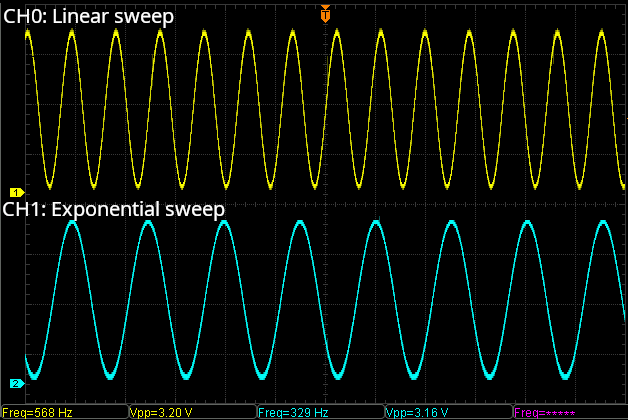628x420 pixels.
Task: Click the cyan channel 2 ground marker
Action: point(17,384)
